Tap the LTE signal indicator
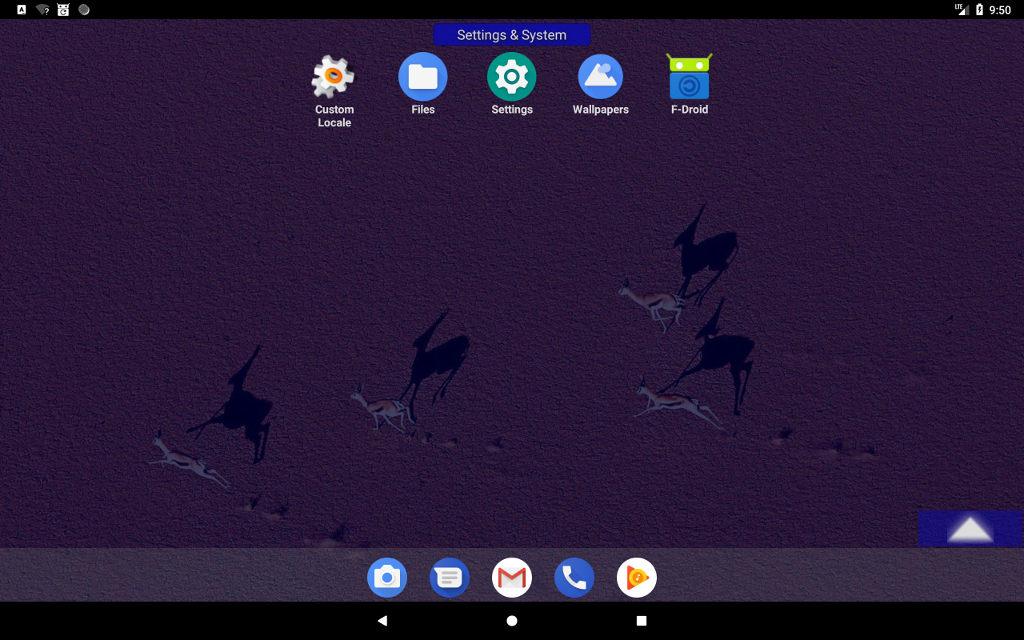The height and width of the screenshot is (640, 1024). [961, 10]
